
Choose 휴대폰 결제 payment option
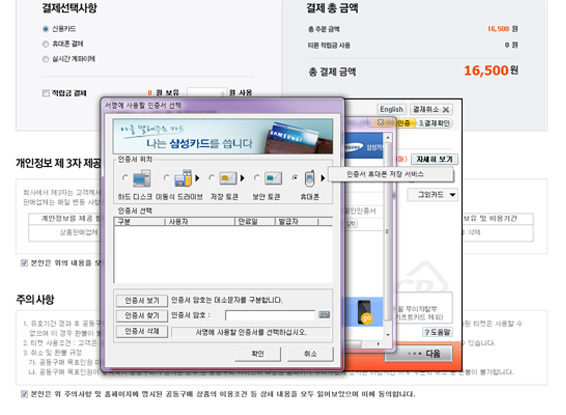(45, 44)
